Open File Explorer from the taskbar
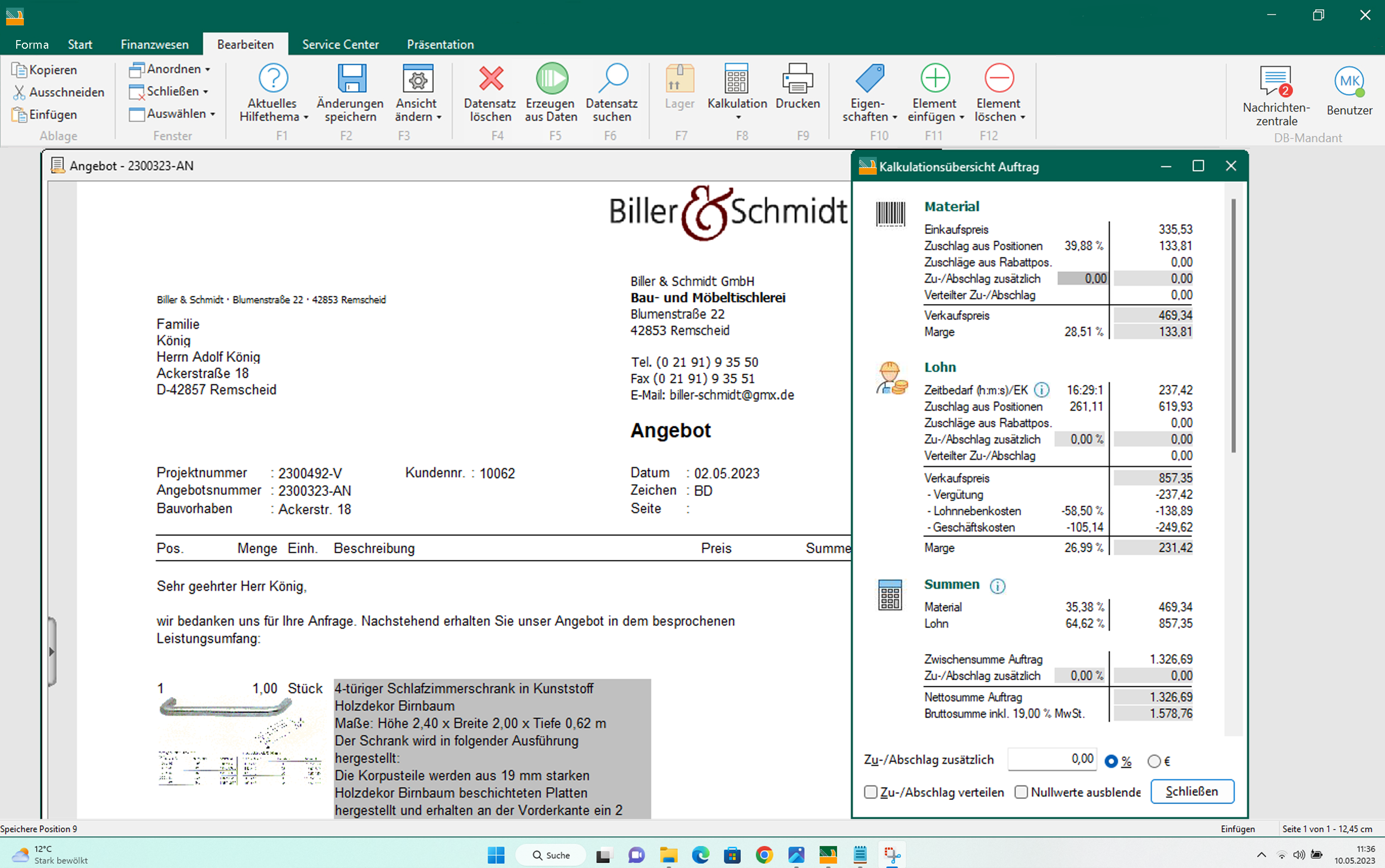 (x=668, y=855)
